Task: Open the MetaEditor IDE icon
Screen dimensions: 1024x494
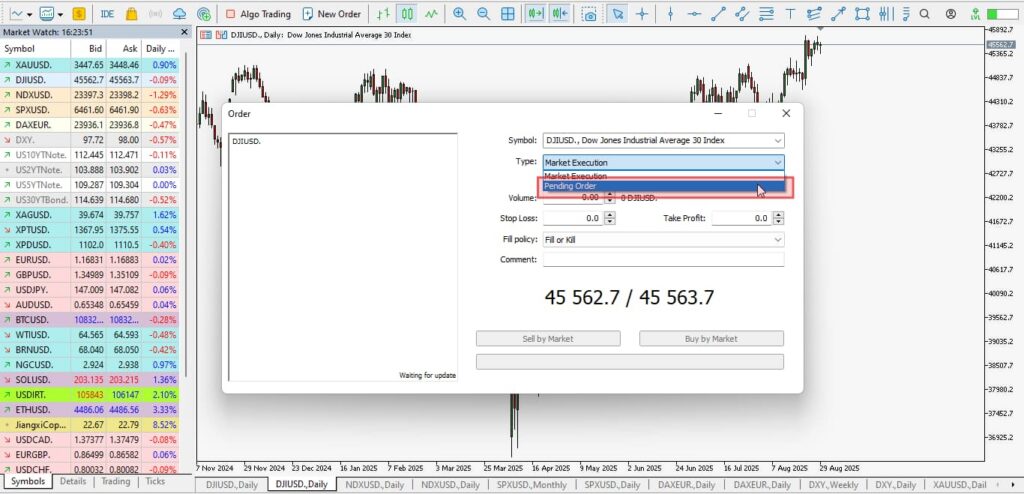Action: click(108, 14)
